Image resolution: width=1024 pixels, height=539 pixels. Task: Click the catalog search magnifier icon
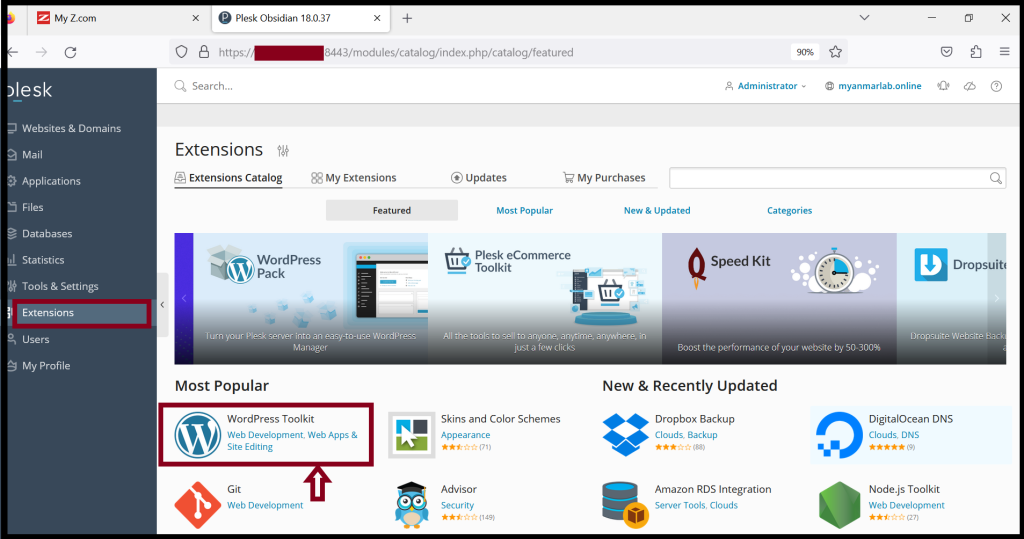tap(995, 178)
